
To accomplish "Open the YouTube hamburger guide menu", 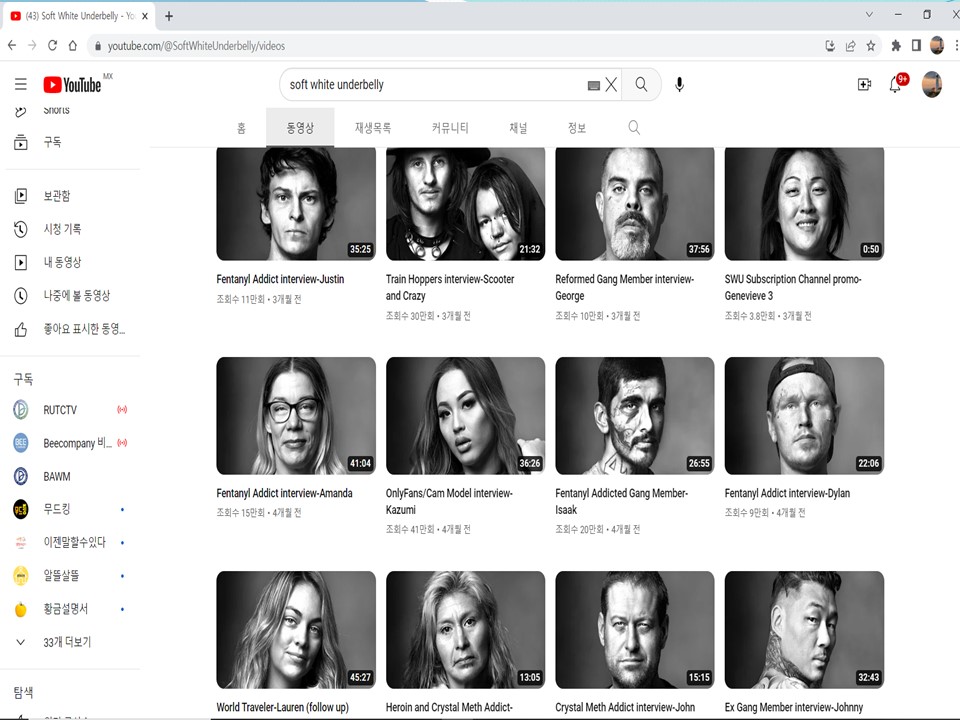I will click(x=20, y=85).
